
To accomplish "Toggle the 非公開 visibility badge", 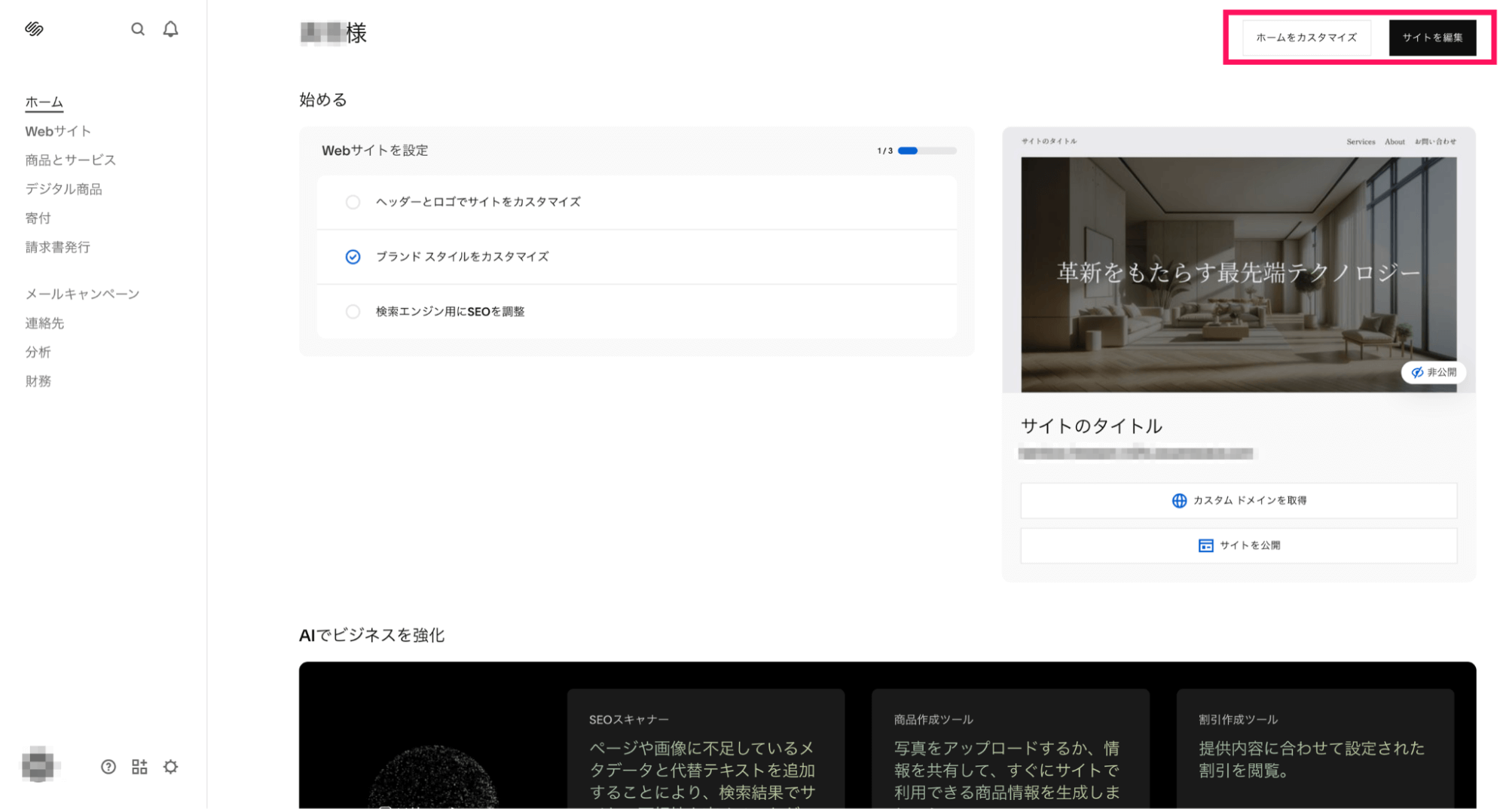I will pyautogui.click(x=1433, y=372).
